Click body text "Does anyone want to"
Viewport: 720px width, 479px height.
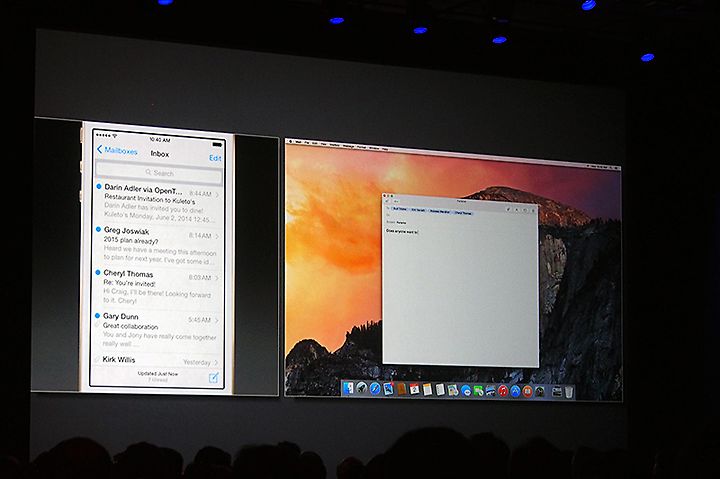coord(402,231)
